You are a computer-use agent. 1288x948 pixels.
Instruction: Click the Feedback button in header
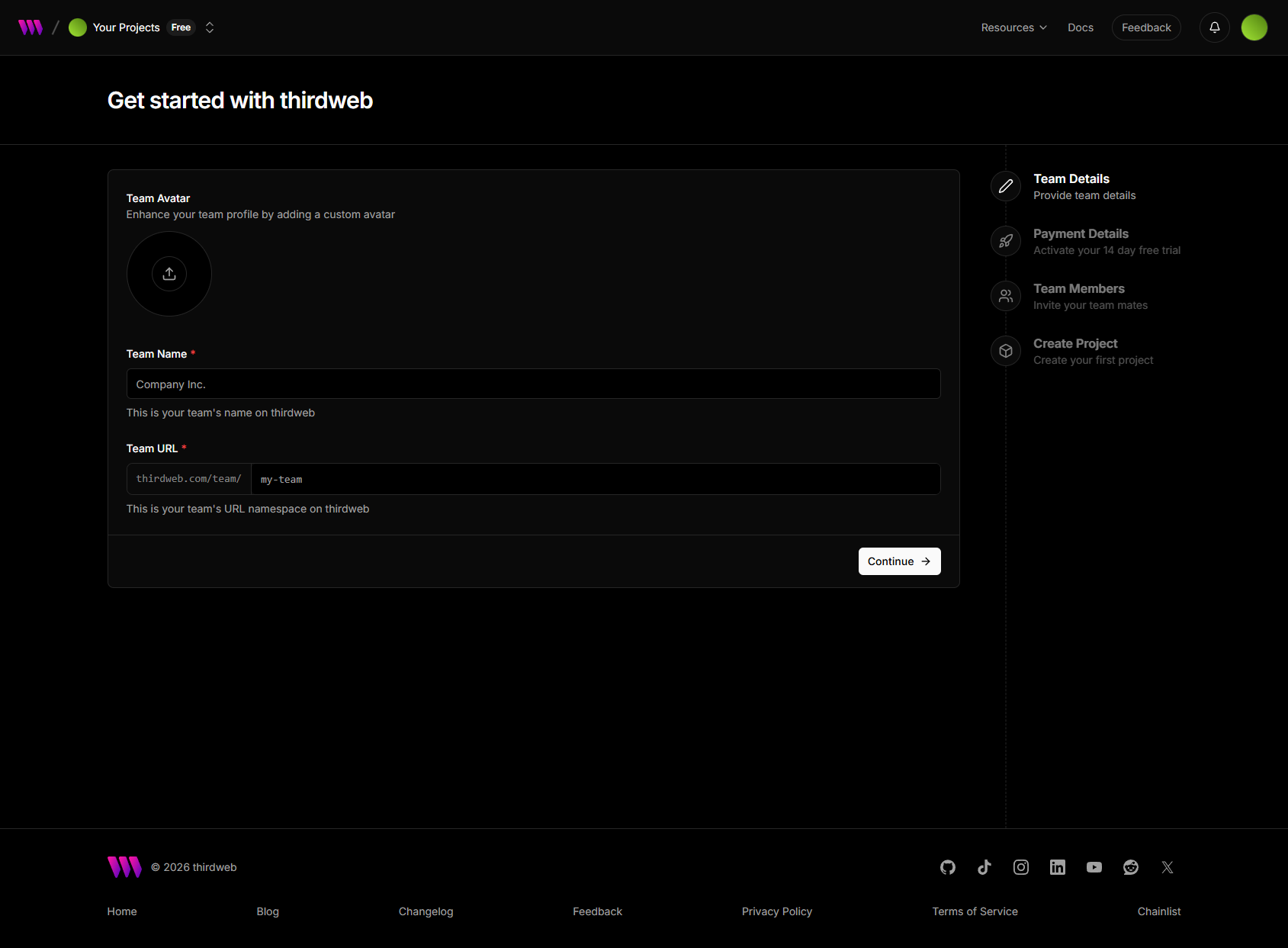pyautogui.click(x=1146, y=27)
